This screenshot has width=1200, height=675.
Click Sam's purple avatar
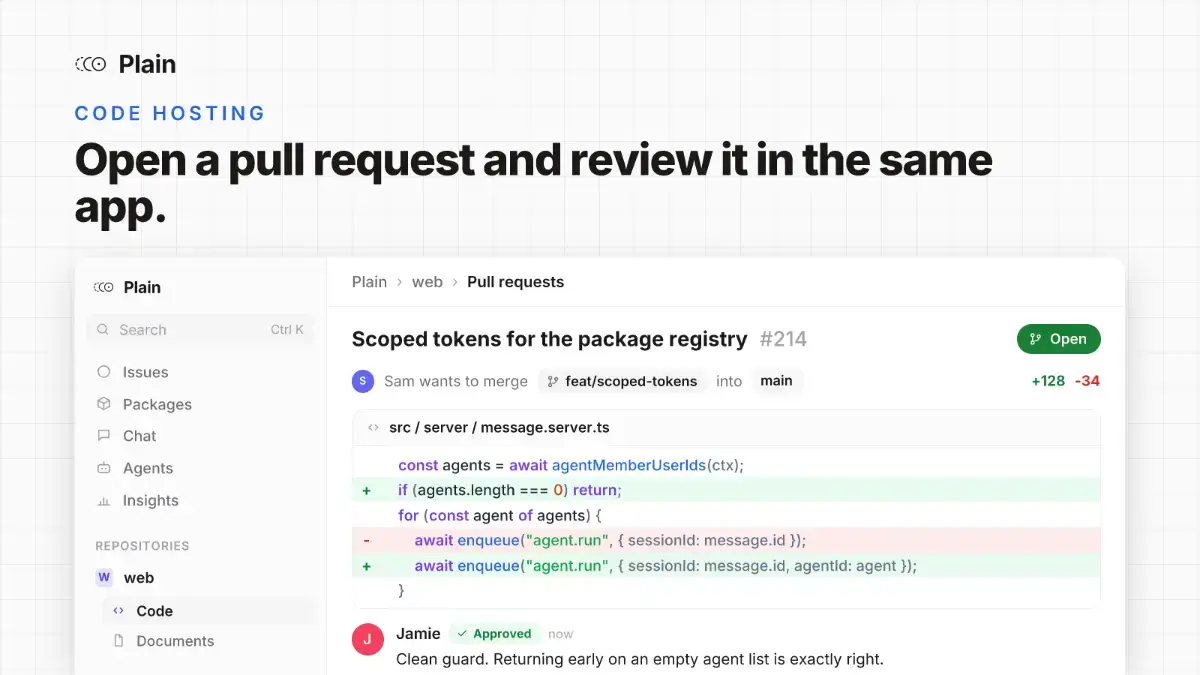pos(362,381)
